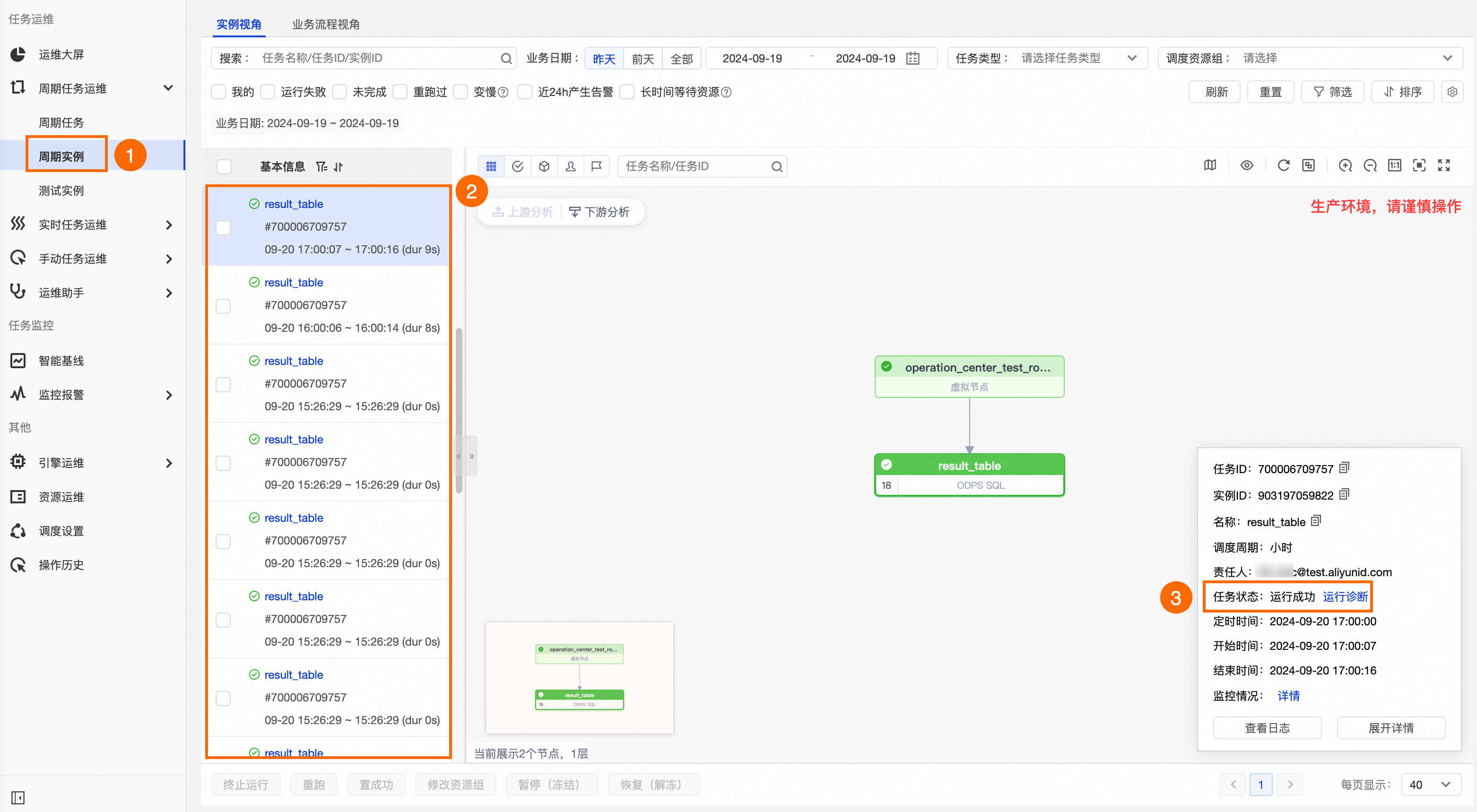Toggle the eye visibility icon in DAG toolbar
Image resolution: width=1477 pixels, height=812 pixels.
1246,165
